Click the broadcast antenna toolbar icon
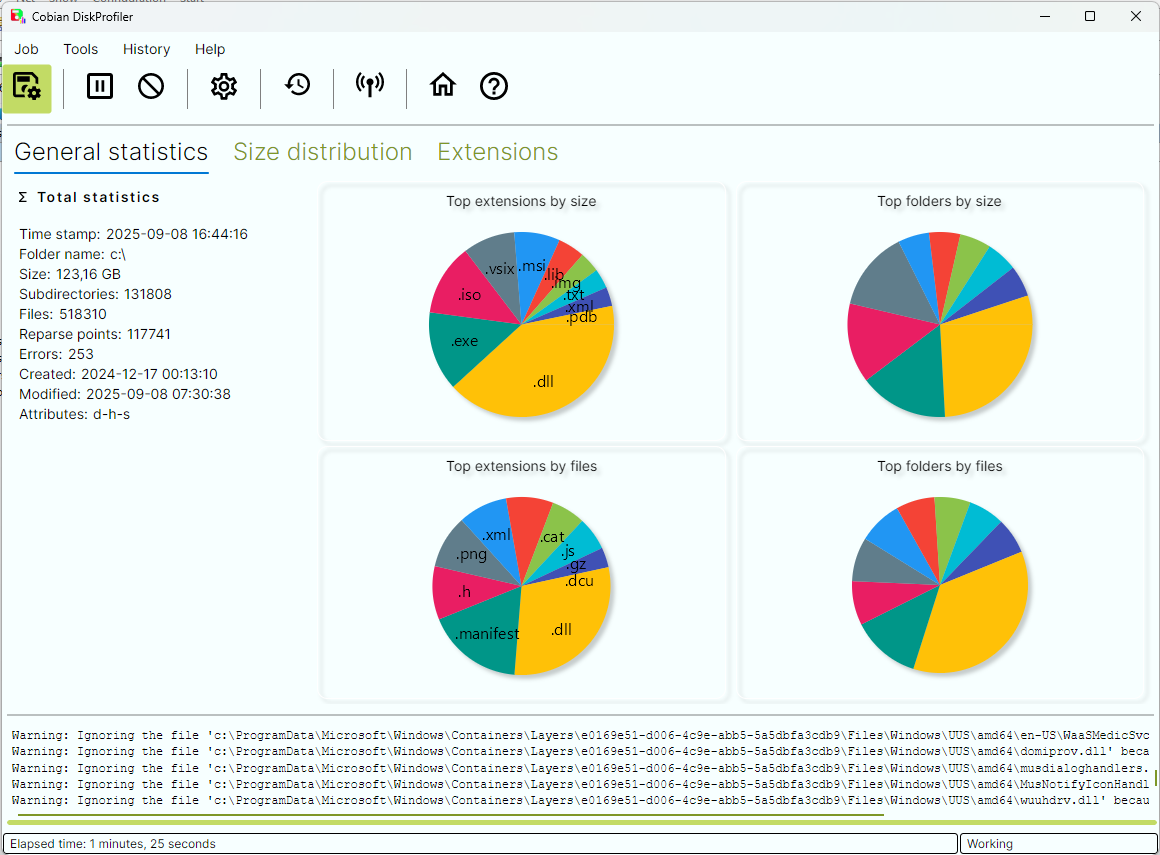Screen dimensions: 1160x855 click(x=370, y=87)
